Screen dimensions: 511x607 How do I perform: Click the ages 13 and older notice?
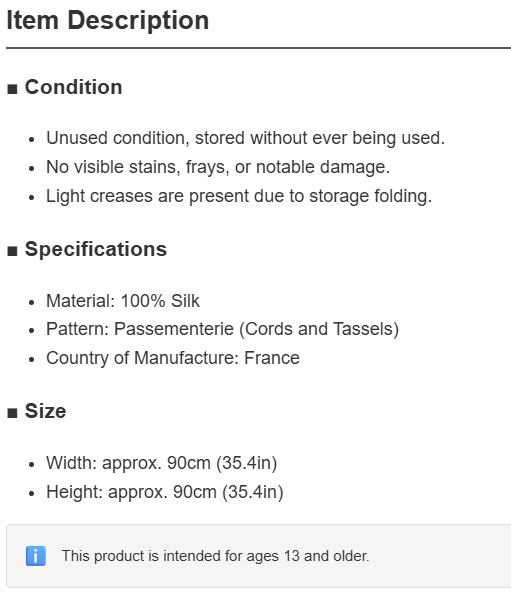[215, 556]
